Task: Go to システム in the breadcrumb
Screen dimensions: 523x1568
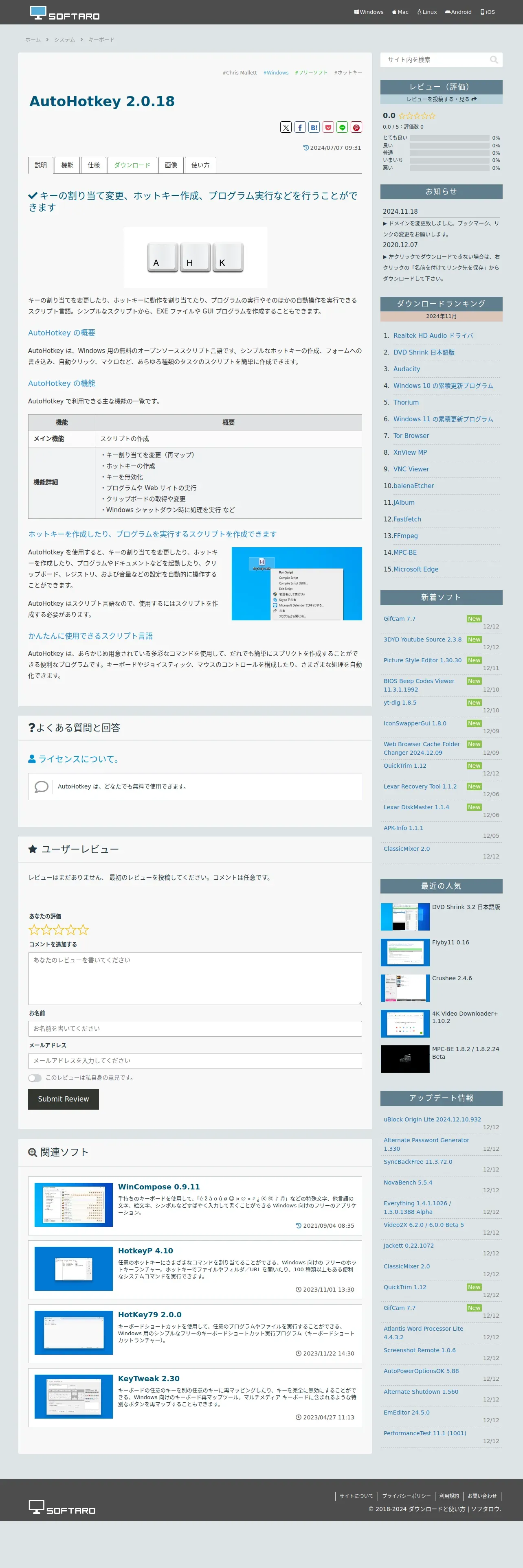Action: click(x=64, y=39)
